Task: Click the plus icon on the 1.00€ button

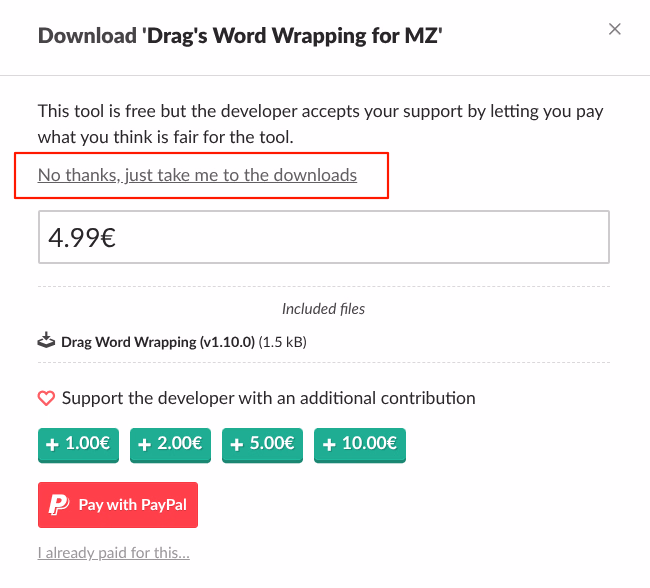Action: point(51,444)
